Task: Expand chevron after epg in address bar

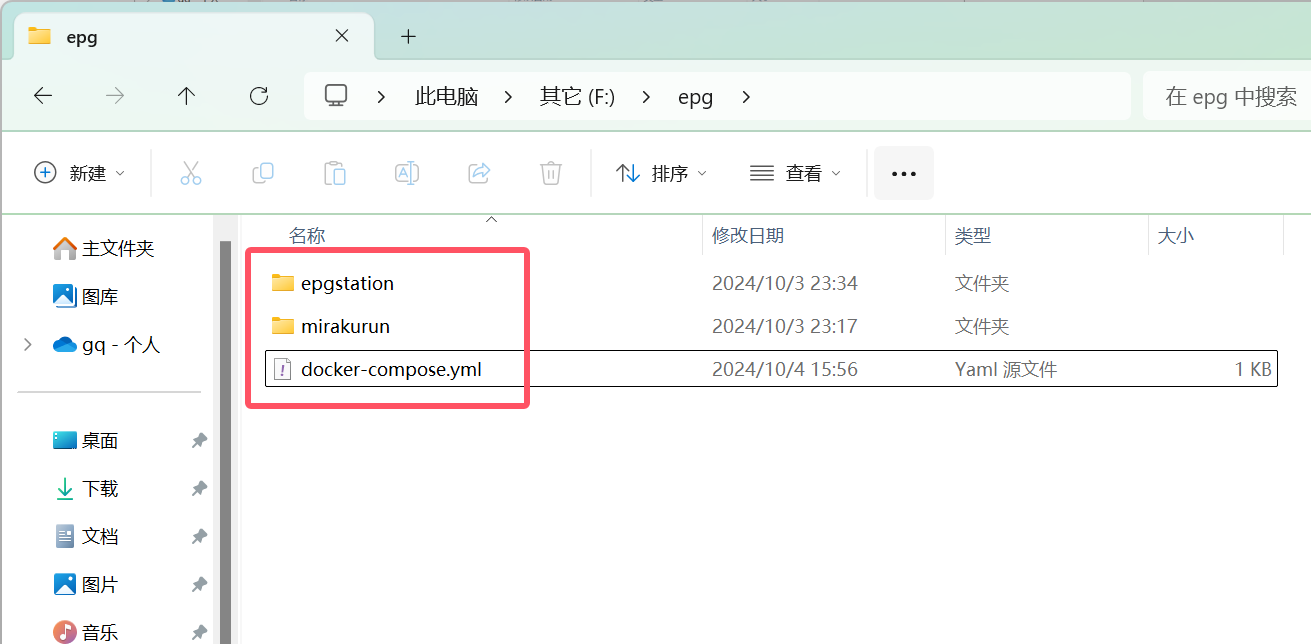Action: tap(746, 97)
